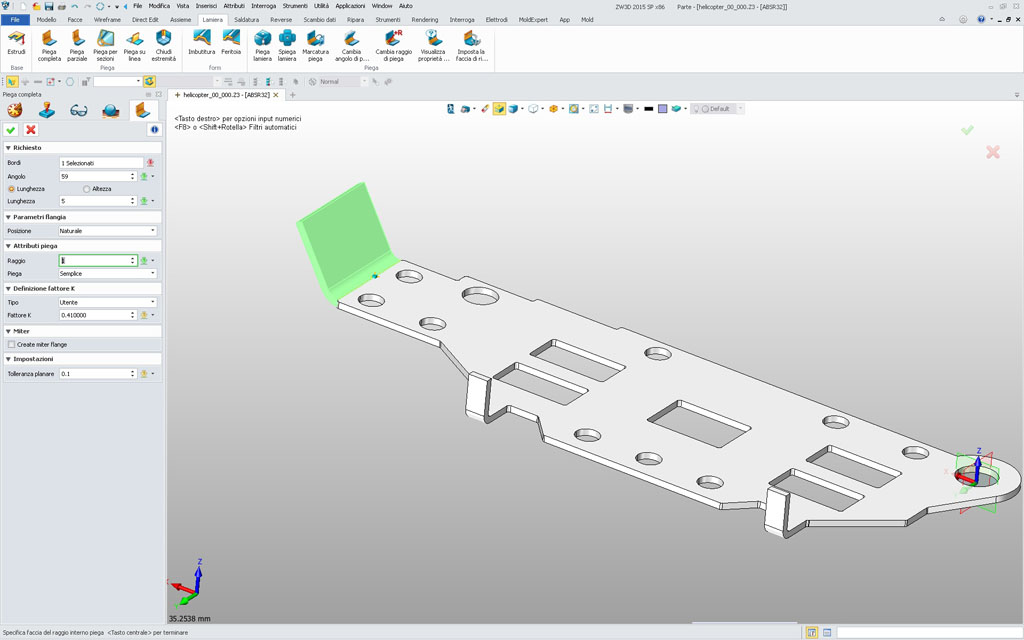Click the black color swatch in view toolbar
Screen dimensions: 1024x640
click(x=648, y=109)
